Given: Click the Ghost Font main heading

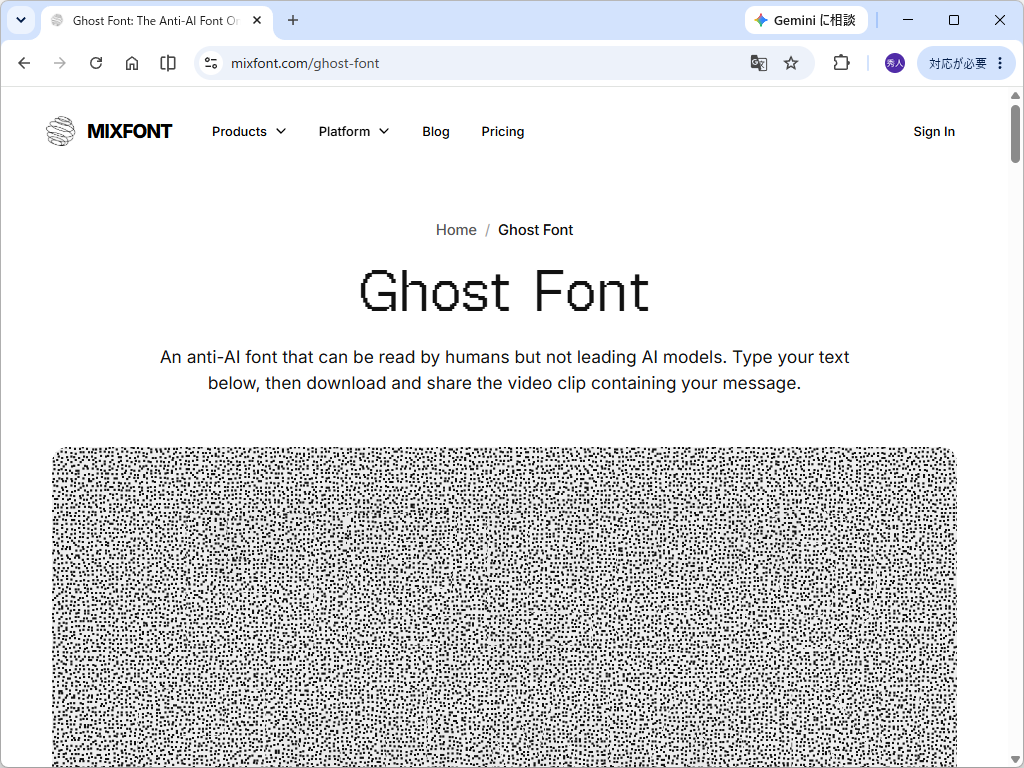Looking at the screenshot, I should tap(504, 291).
